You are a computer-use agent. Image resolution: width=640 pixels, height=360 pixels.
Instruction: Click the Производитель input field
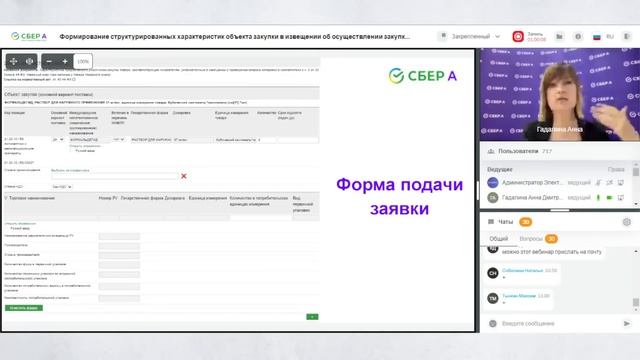point(119,246)
